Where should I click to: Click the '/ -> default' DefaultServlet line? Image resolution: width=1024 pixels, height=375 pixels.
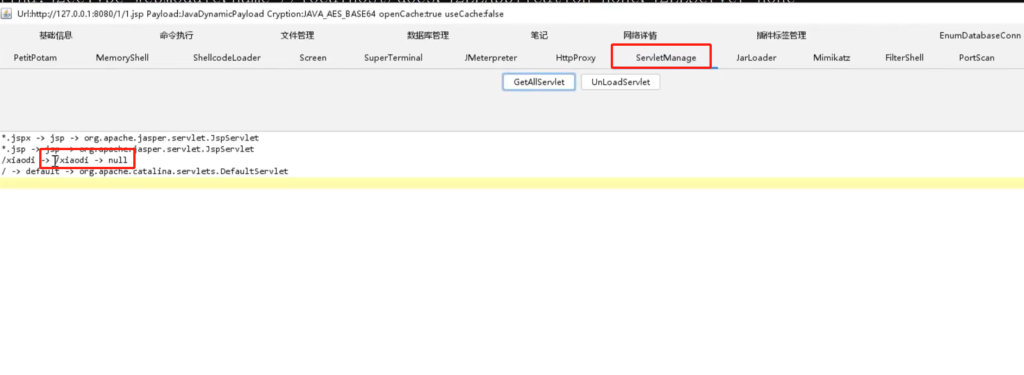145,171
